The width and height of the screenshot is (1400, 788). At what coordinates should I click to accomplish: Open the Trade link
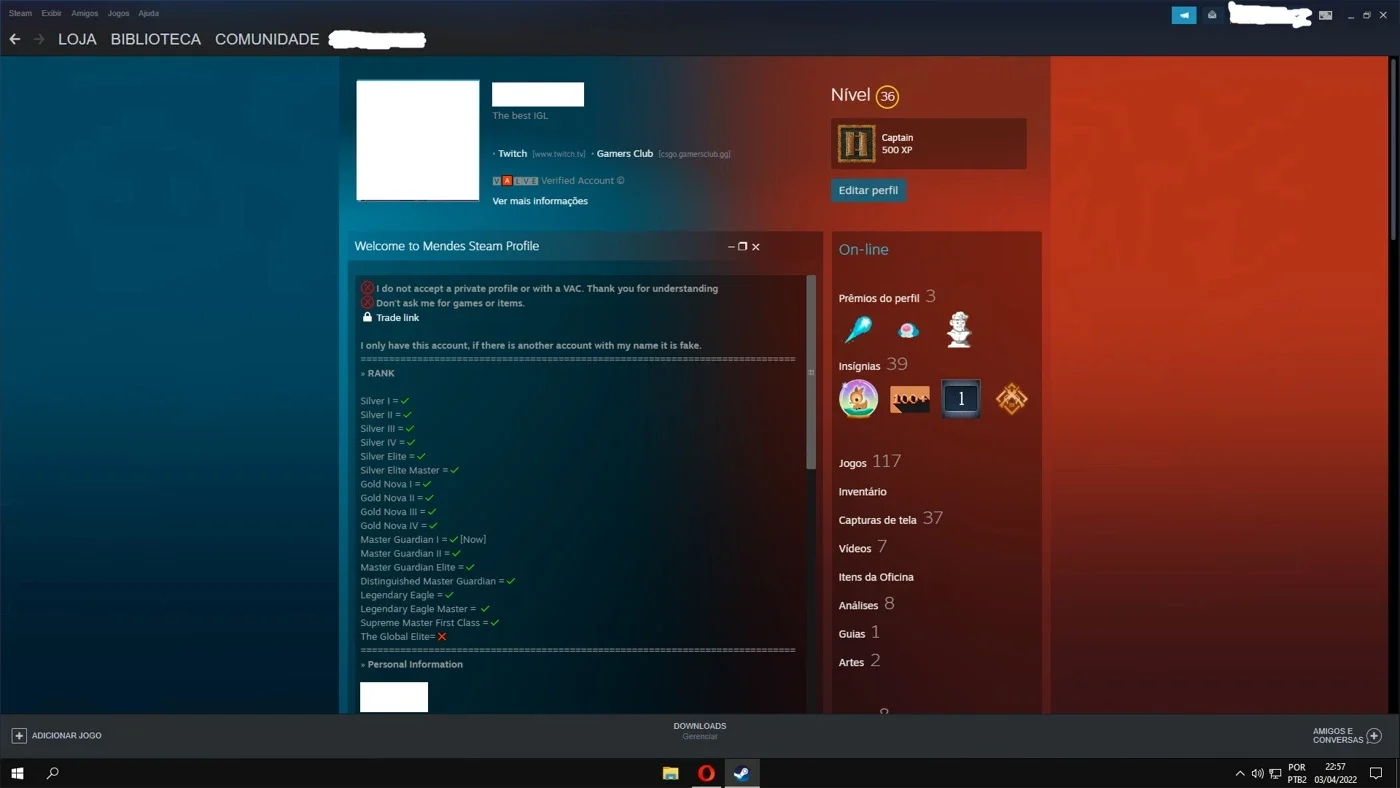397,317
